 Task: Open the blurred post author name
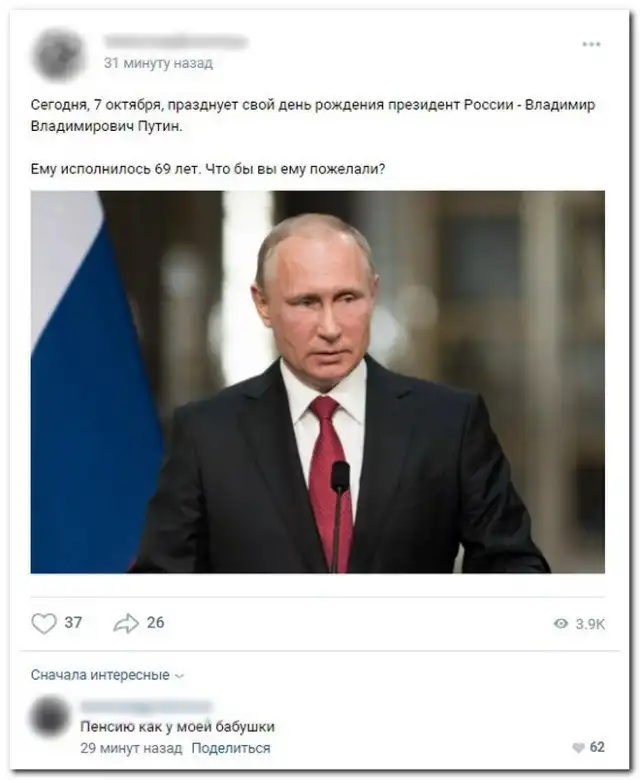pyautogui.click(x=175, y=42)
